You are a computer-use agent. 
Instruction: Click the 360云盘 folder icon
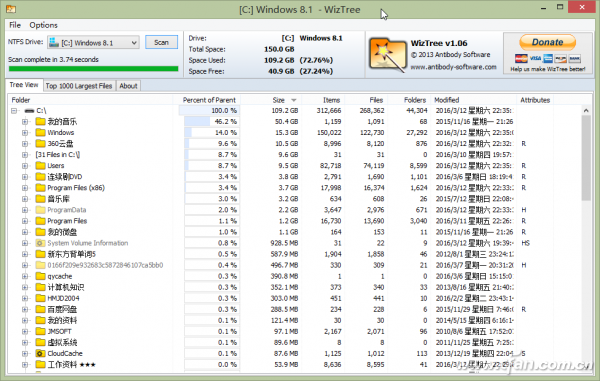(40, 143)
